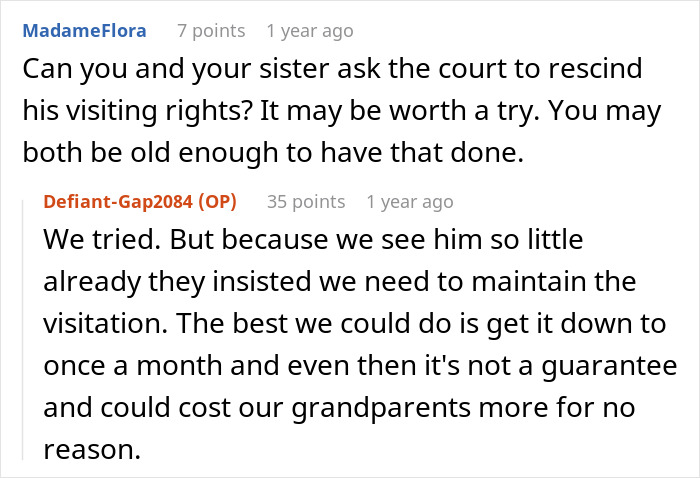The image size is (700, 478).
Task: Open Defiant-Gap2084's user profile
Action: click(118, 202)
